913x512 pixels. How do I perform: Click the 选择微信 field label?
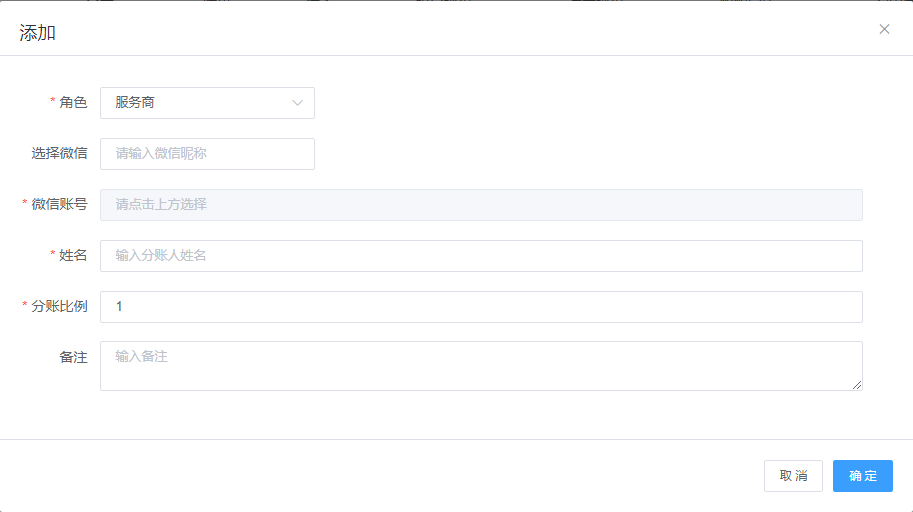(x=59, y=153)
